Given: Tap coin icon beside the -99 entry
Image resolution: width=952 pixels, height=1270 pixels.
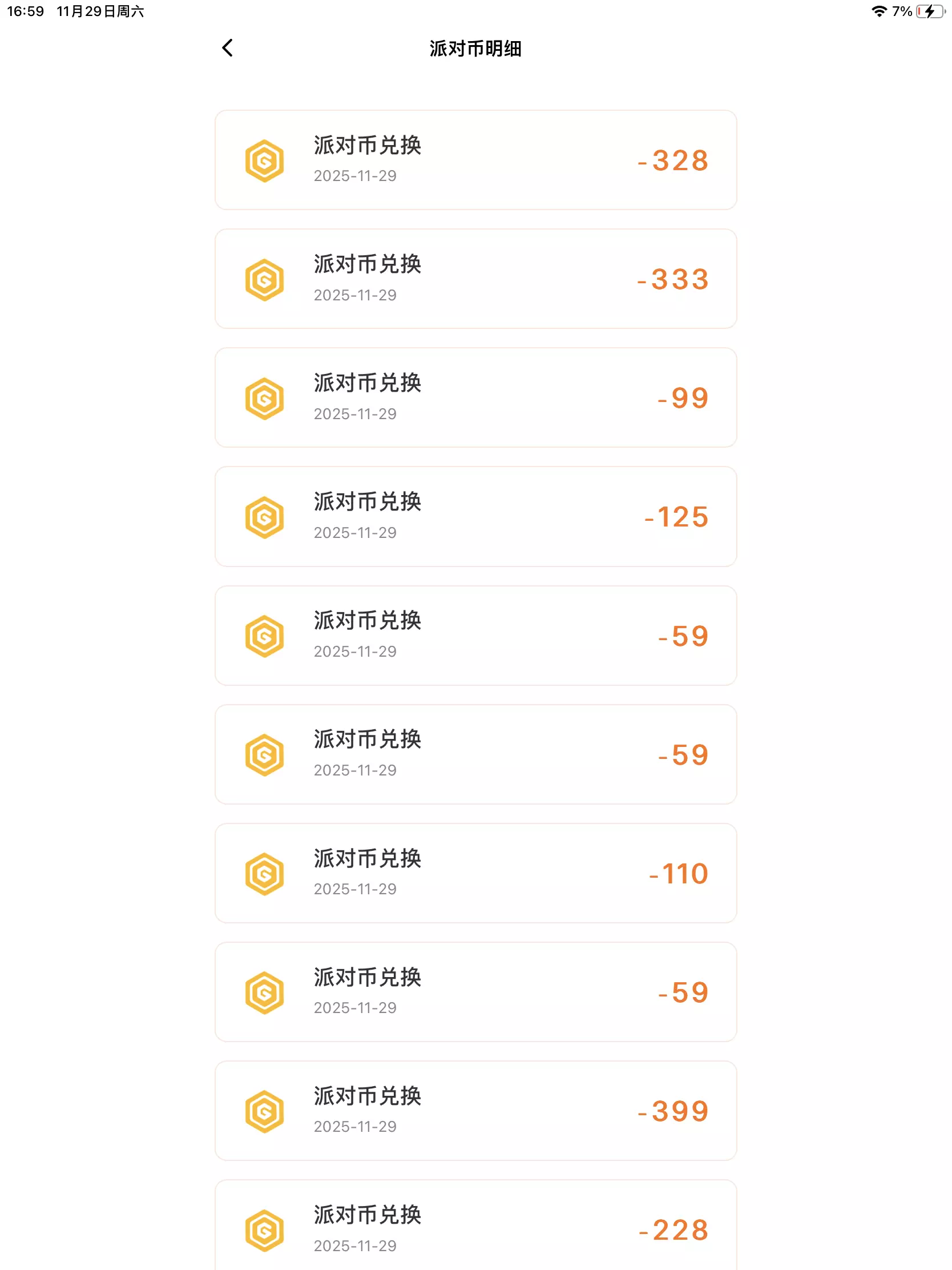Looking at the screenshot, I should pyautogui.click(x=265, y=399).
